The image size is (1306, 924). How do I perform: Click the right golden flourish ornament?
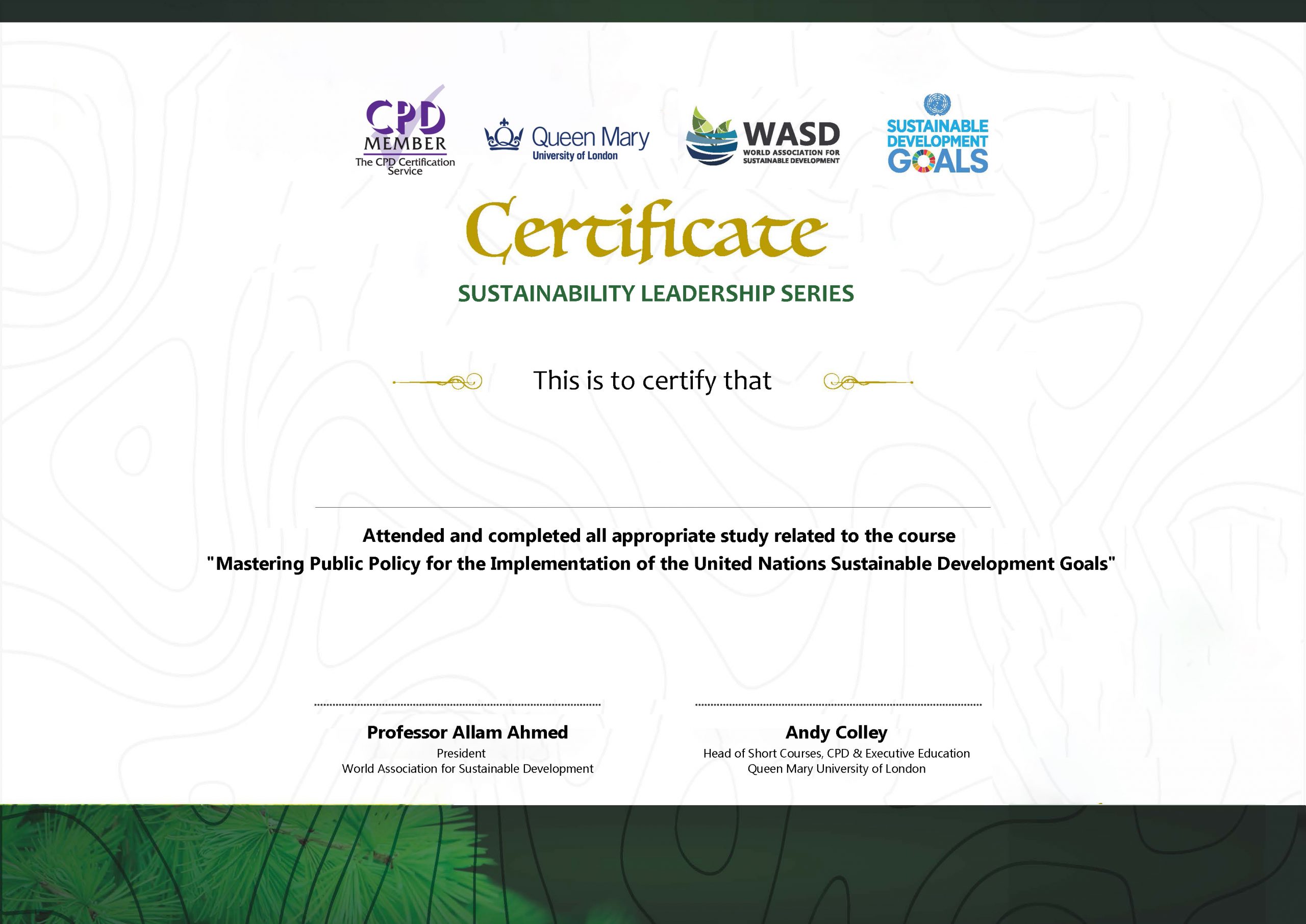(868, 382)
